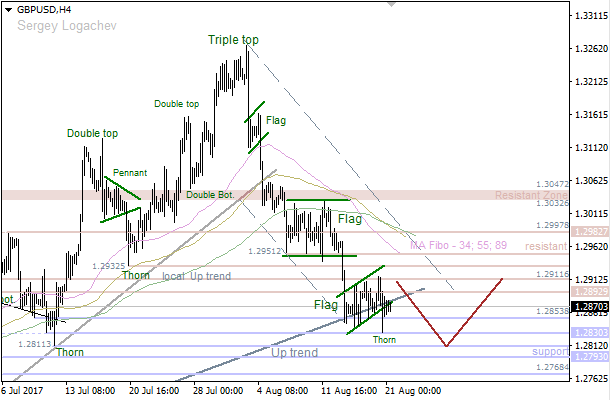
Task: Click the 1.32625 value on price scale
Action: click(589, 50)
